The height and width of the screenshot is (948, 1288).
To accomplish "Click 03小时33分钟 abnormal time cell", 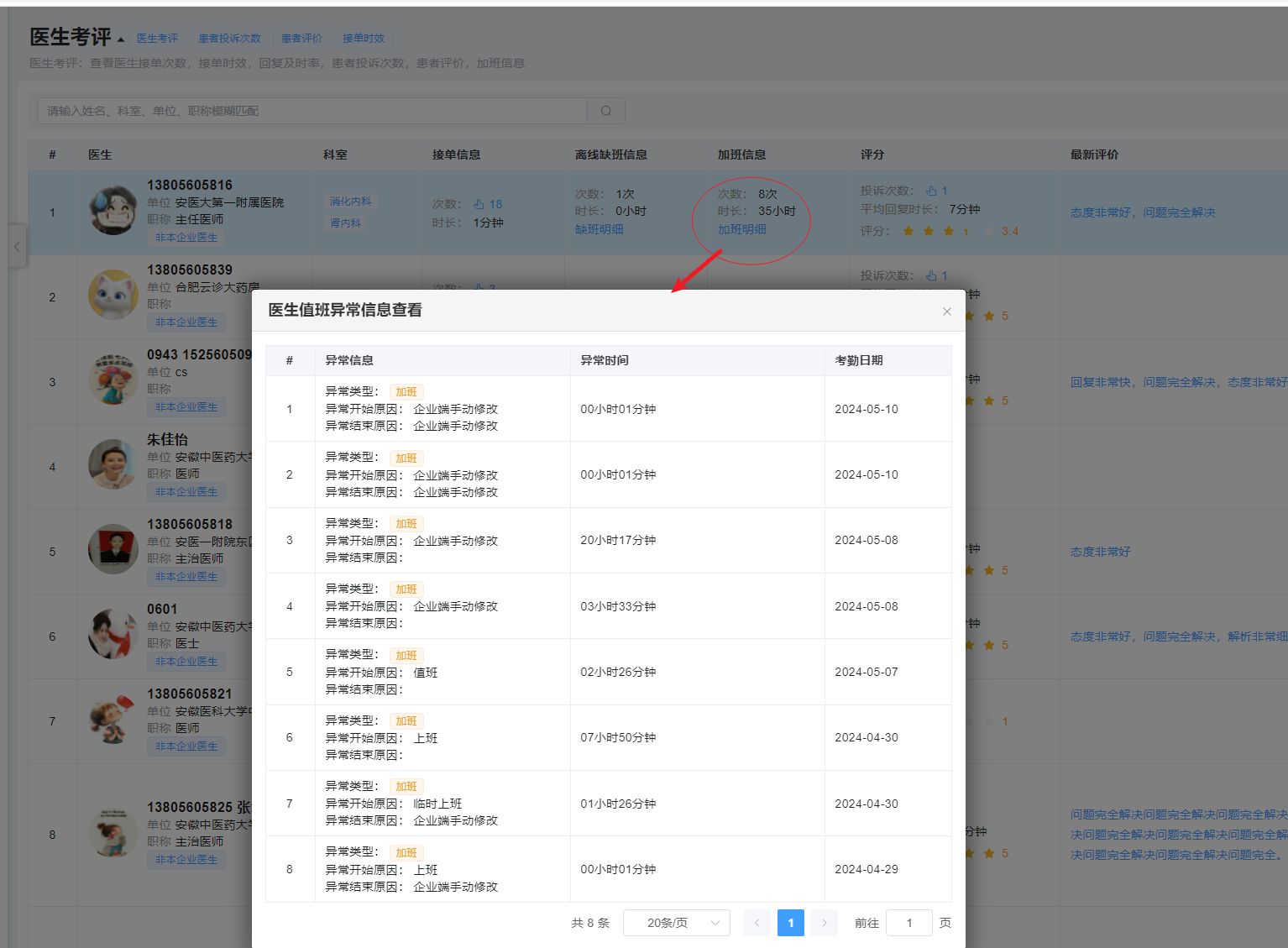I will coord(618,606).
